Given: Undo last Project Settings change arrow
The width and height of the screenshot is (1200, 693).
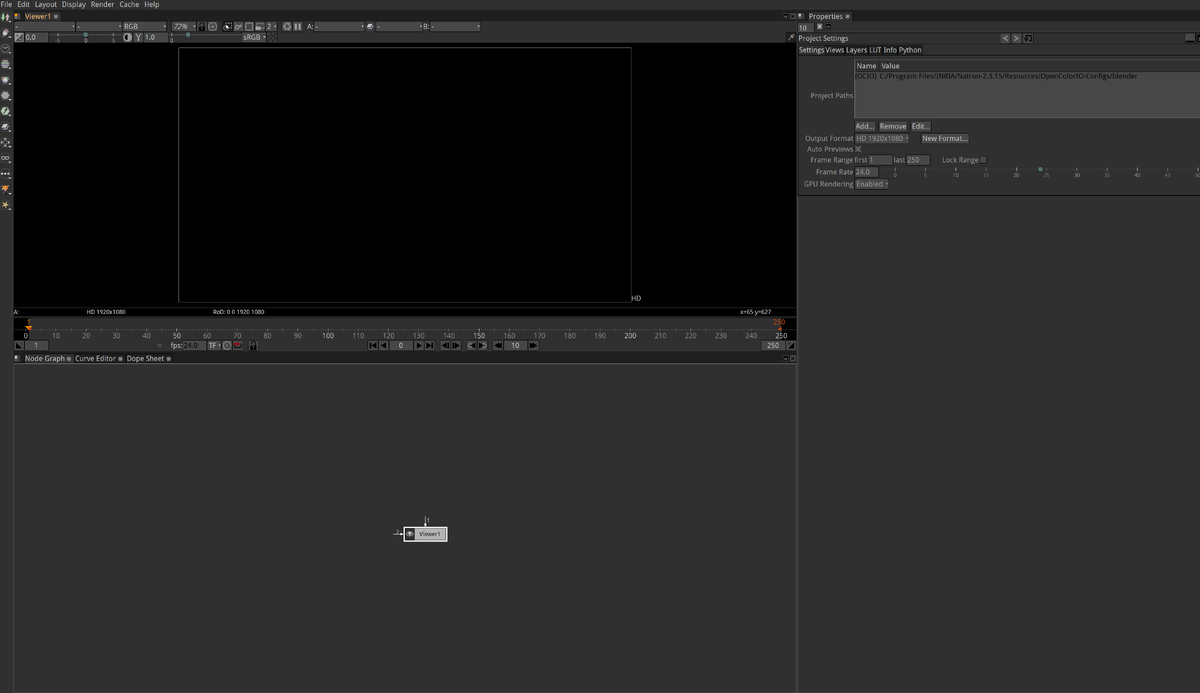Looking at the screenshot, I should (1005, 38).
